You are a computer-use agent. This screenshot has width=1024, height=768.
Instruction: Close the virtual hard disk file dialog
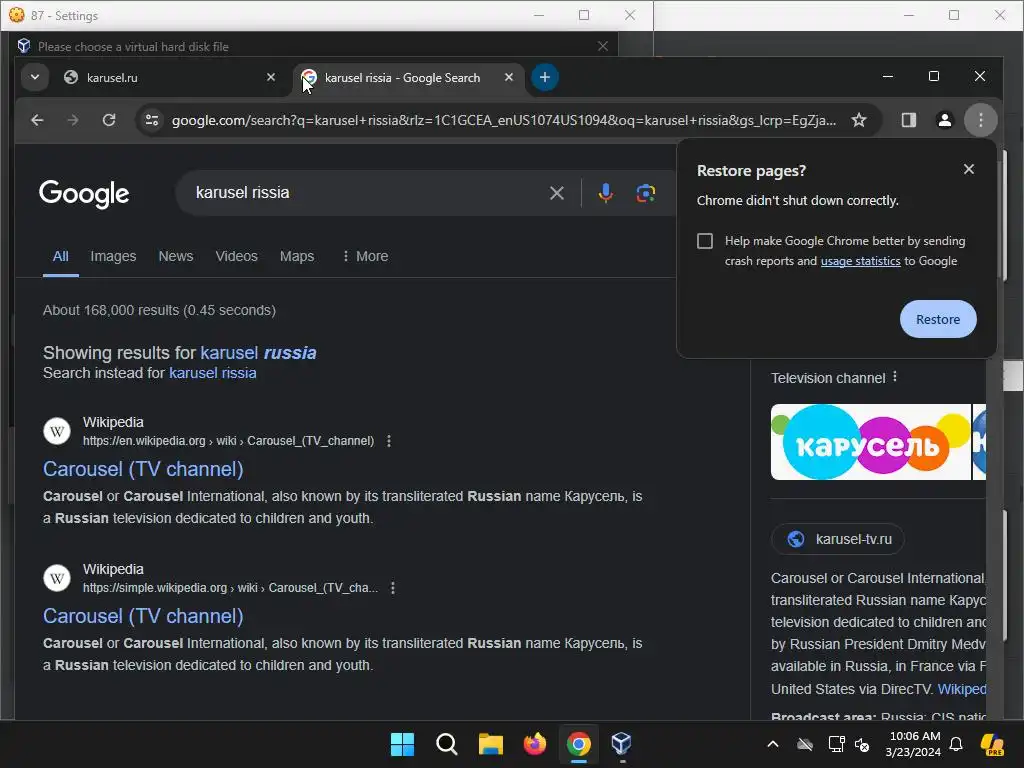pyautogui.click(x=603, y=46)
